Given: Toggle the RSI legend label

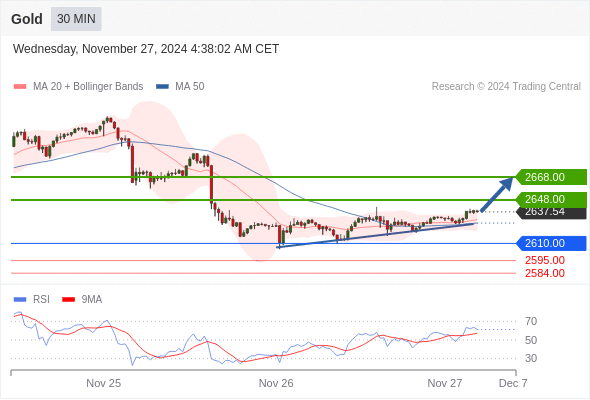Looking at the screenshot, I should (41, 299).
